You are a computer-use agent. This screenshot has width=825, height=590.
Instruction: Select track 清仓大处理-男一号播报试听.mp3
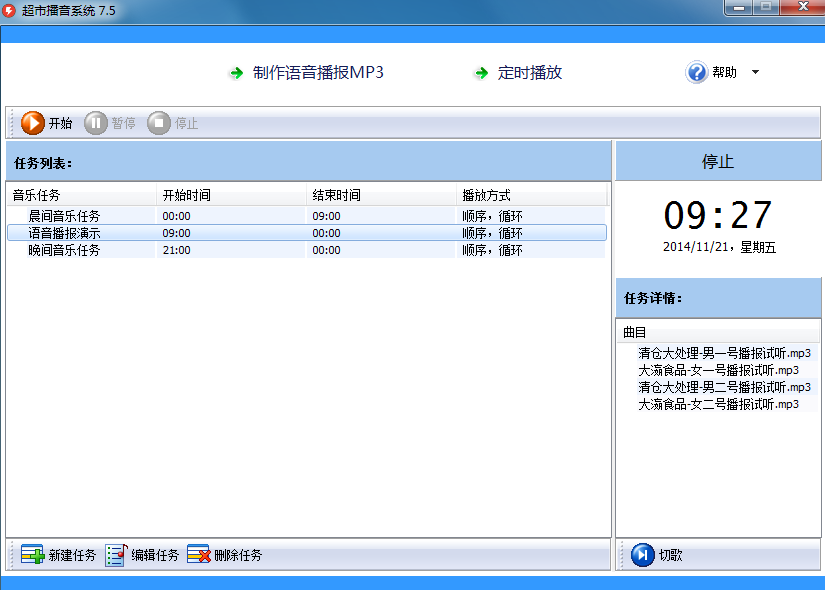click(724, 353)
